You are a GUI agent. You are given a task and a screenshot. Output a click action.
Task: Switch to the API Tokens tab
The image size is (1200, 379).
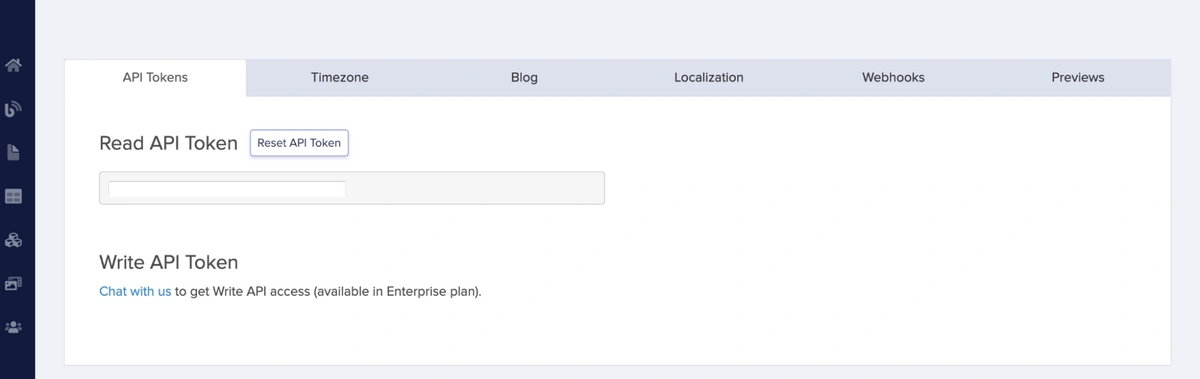[x=155, y=77]
